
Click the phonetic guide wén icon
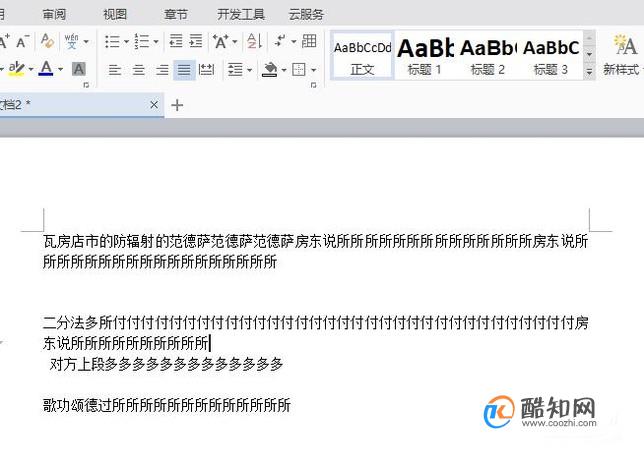point(71,41)
